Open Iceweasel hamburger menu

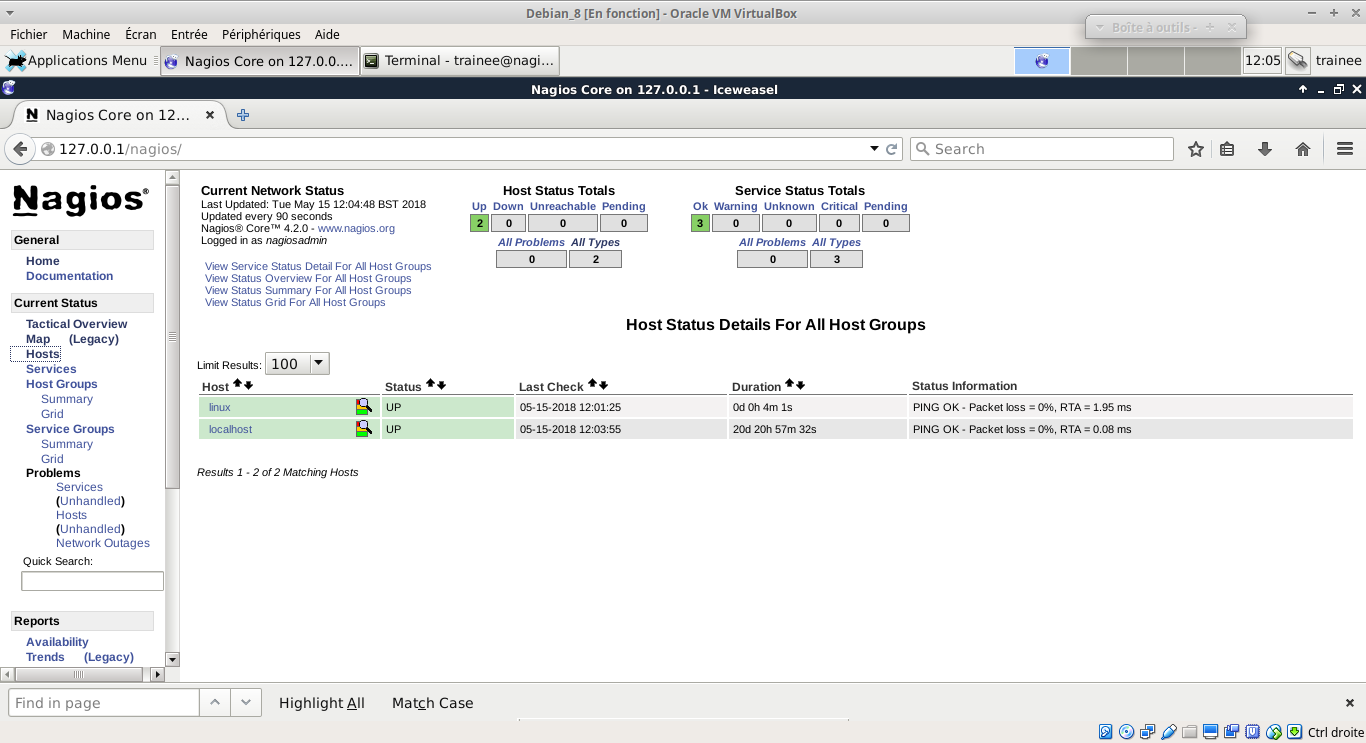(1345, 149)
